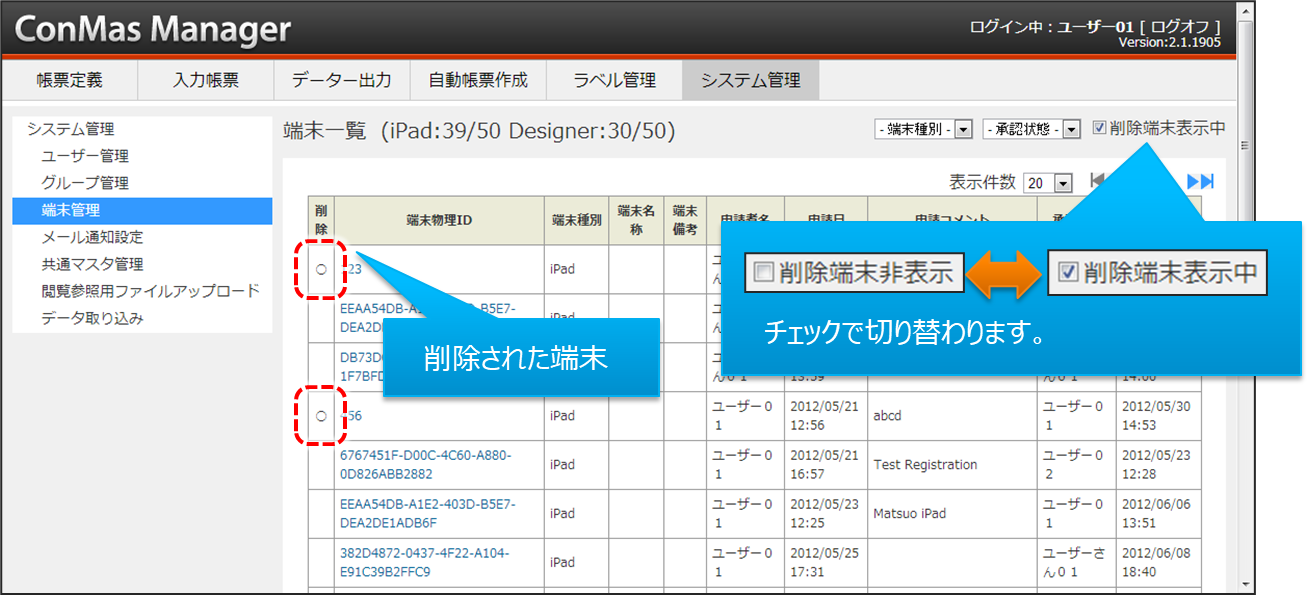Open メール通知設定 in the sidebar

(92, 237)
